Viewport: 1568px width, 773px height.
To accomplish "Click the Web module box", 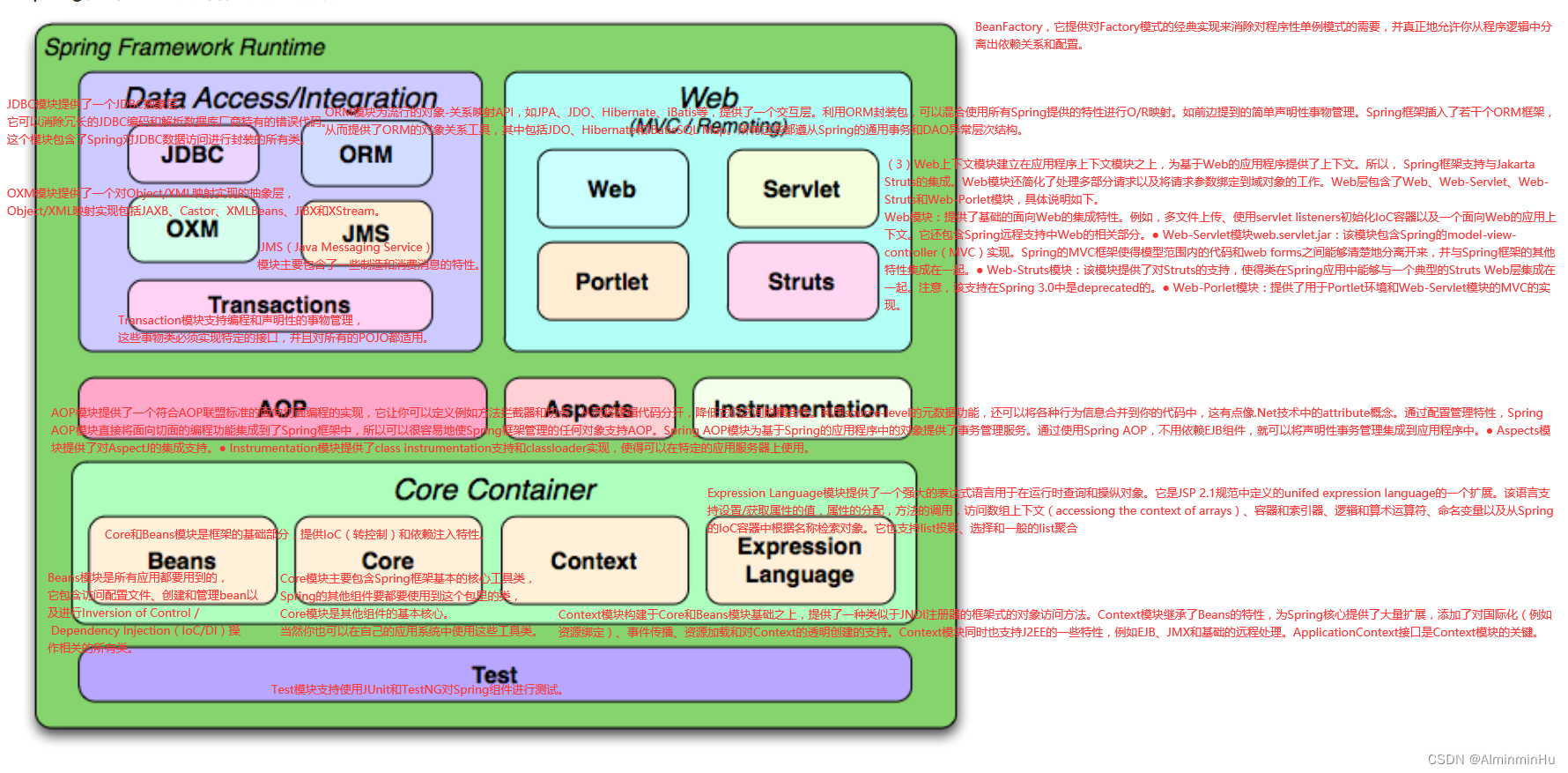I will coord(612,190).
